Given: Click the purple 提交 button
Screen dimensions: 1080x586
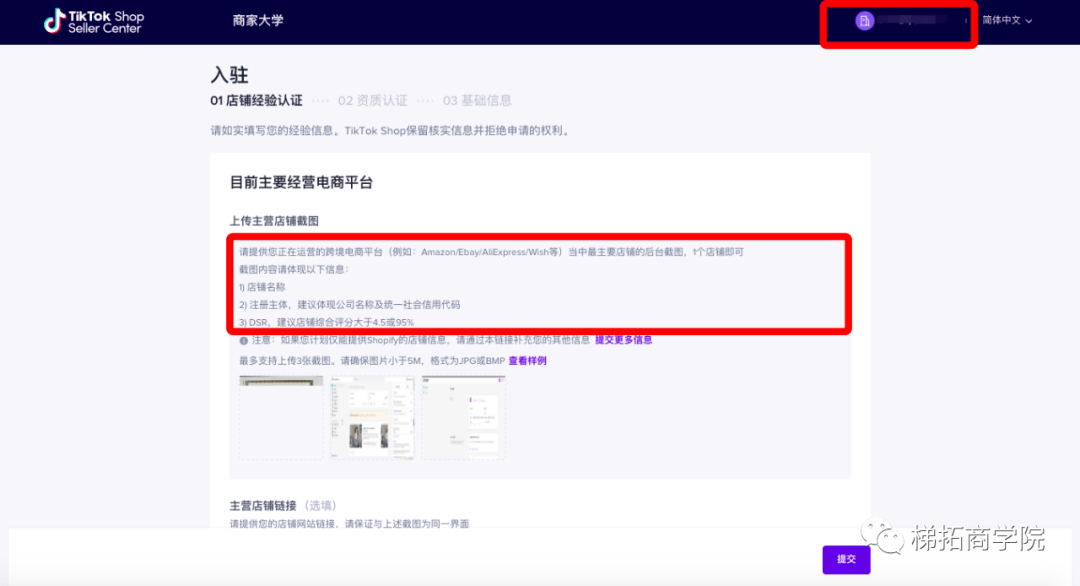Looking at the screenshot, I should click(846, 559).
